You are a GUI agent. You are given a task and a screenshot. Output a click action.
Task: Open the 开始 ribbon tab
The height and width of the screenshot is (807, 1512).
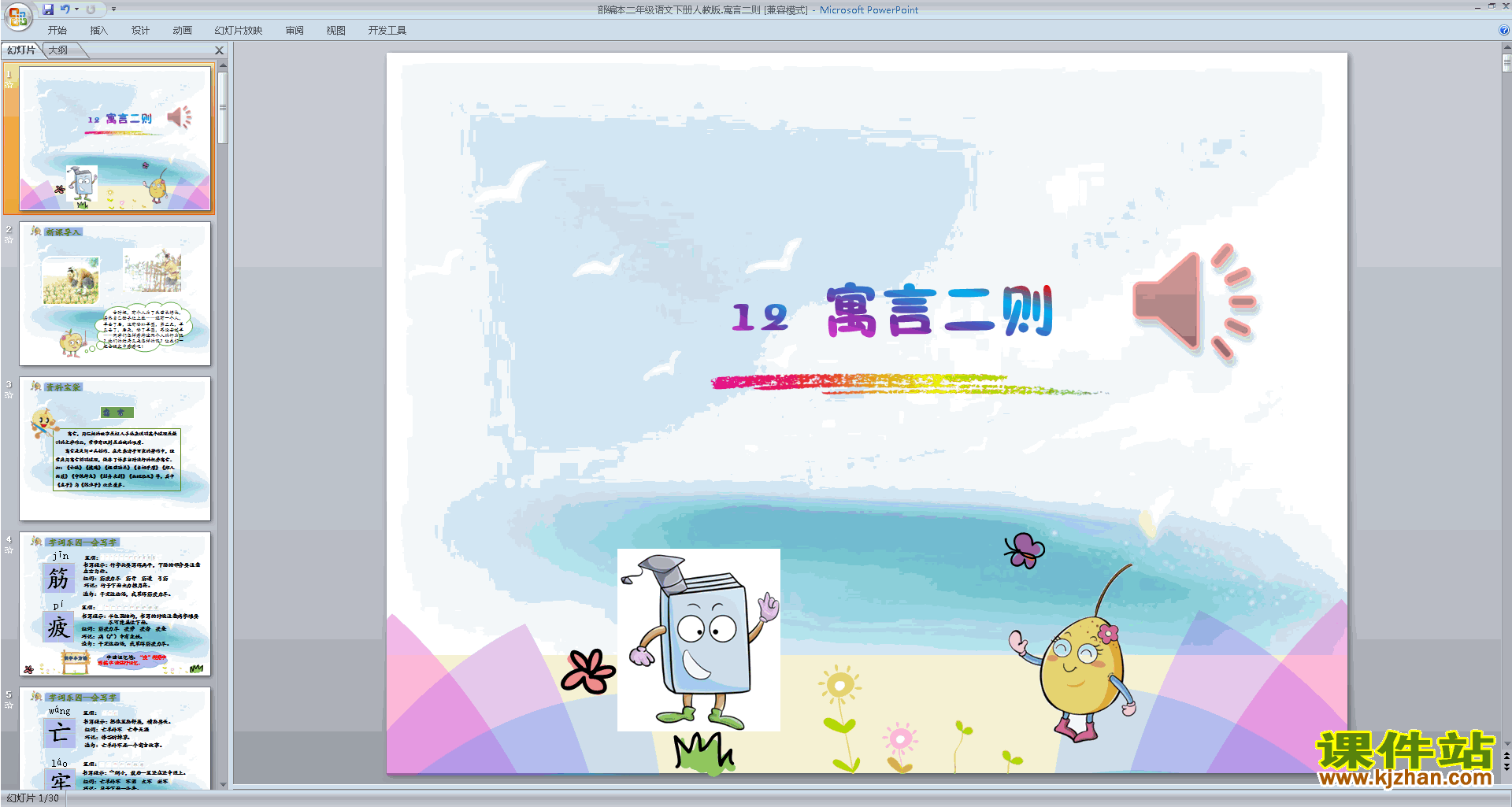[57, 31]
